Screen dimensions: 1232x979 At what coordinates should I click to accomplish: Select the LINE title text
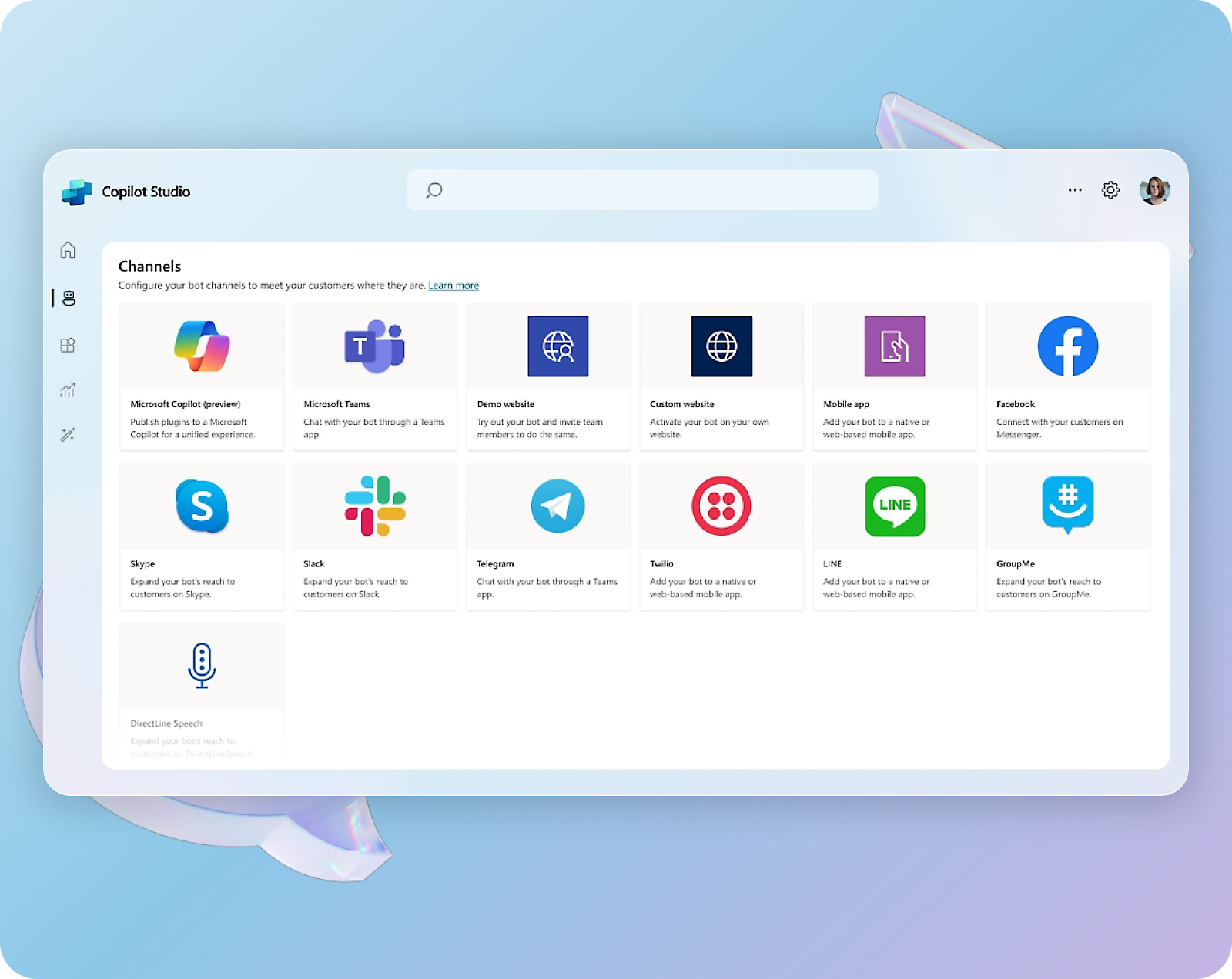(832, 564)
